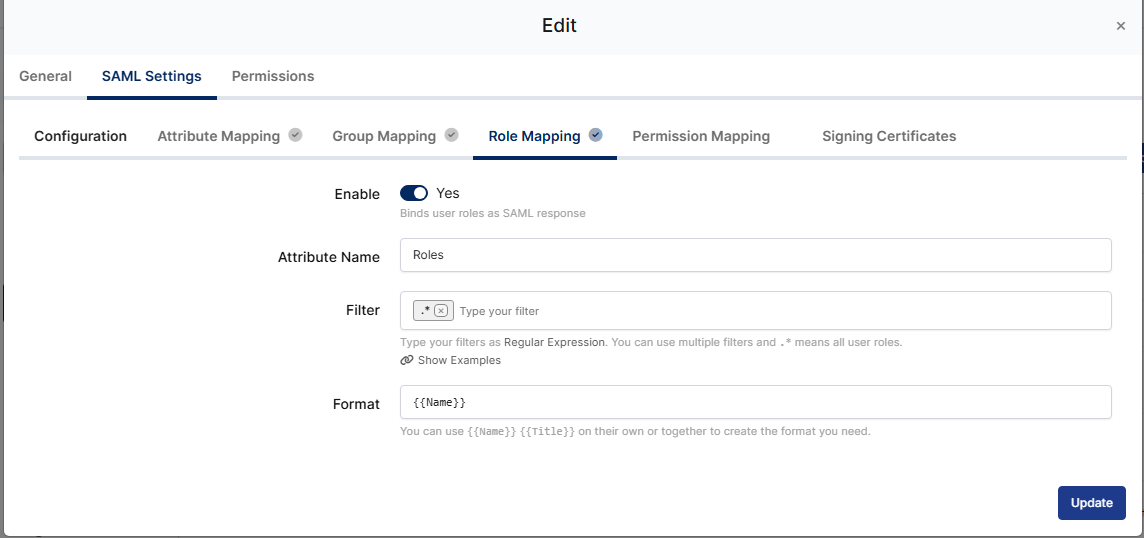Open the Attribute Mapping sub-tab
The image size is (1144, 538).
pyautogui.click(x=218, y=136)
